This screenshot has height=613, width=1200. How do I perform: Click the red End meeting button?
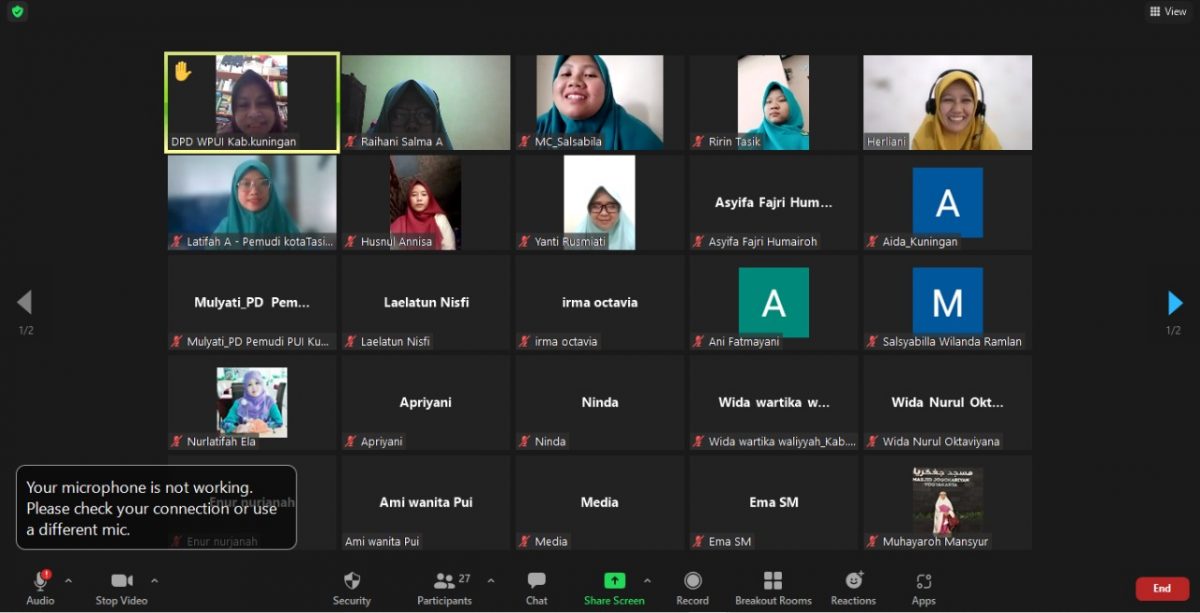point(1162,588)
